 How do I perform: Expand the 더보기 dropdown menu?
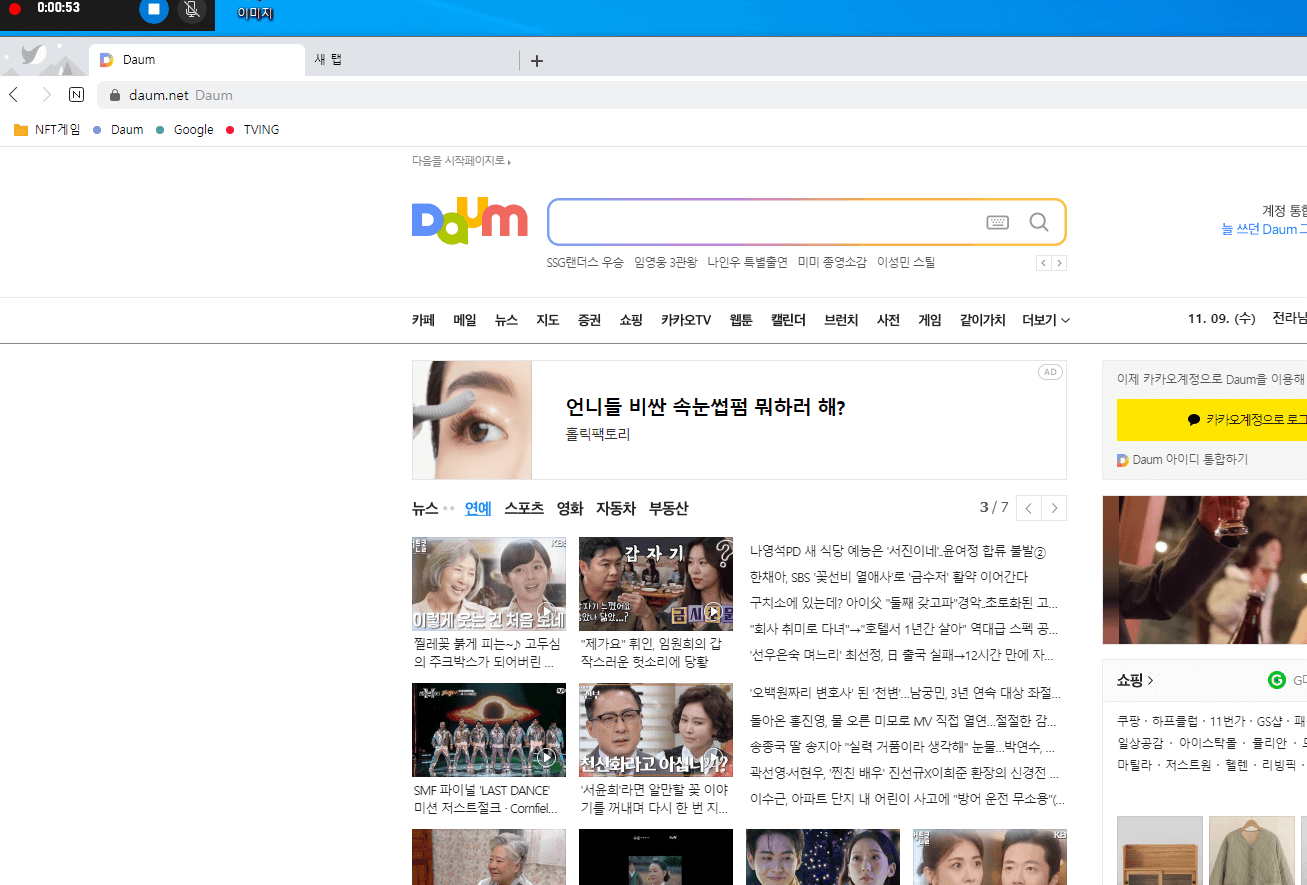[1046, 320]
